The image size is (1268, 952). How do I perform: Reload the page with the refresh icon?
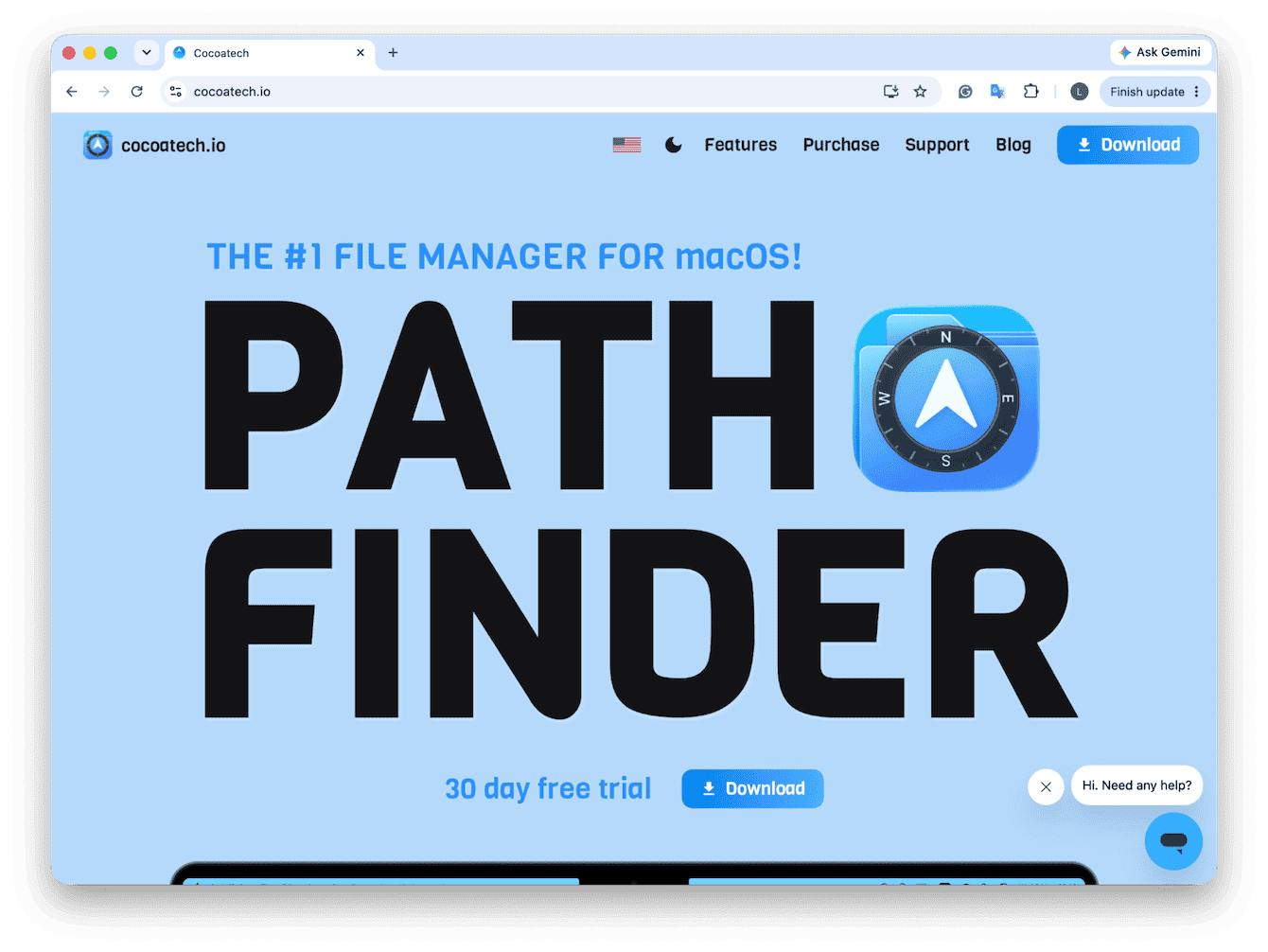point(137,92)
